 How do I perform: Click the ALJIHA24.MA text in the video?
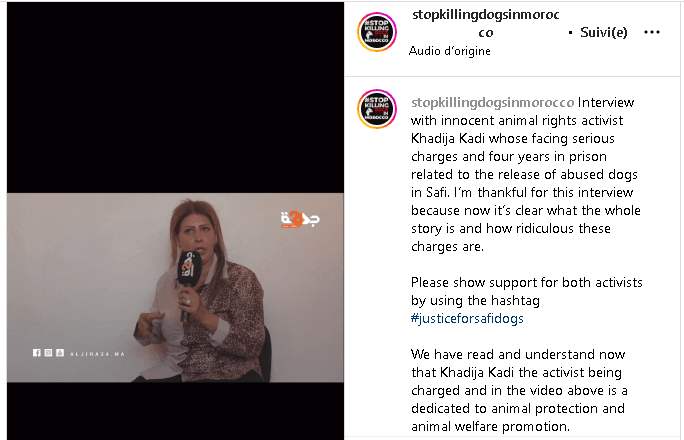point(98,354)
